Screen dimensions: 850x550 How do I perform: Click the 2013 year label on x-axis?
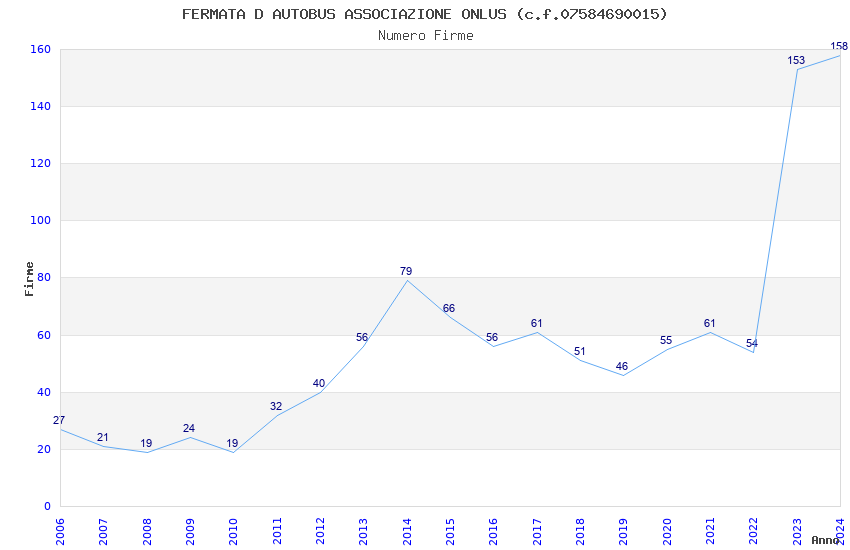(363, 531)
